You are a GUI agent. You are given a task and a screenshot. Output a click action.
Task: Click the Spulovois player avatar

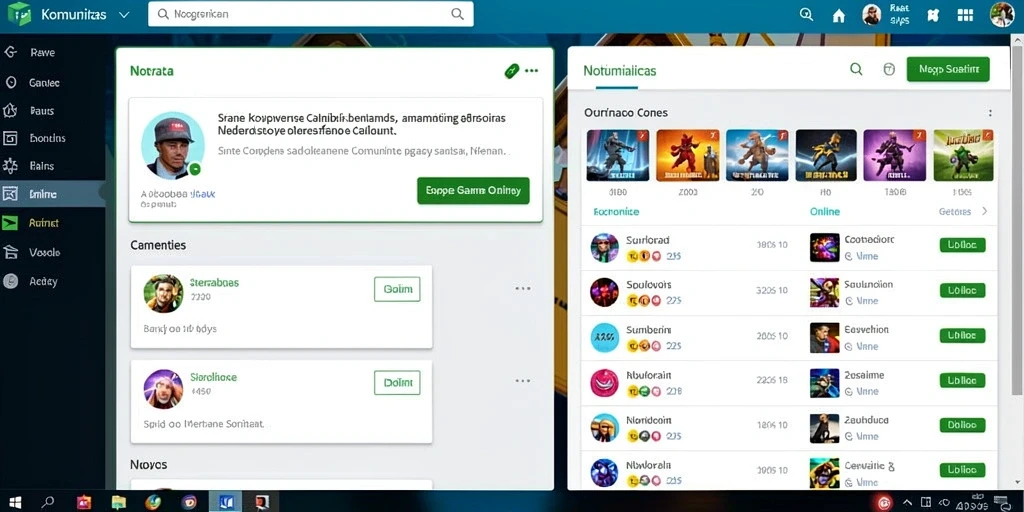pos(604,293)
